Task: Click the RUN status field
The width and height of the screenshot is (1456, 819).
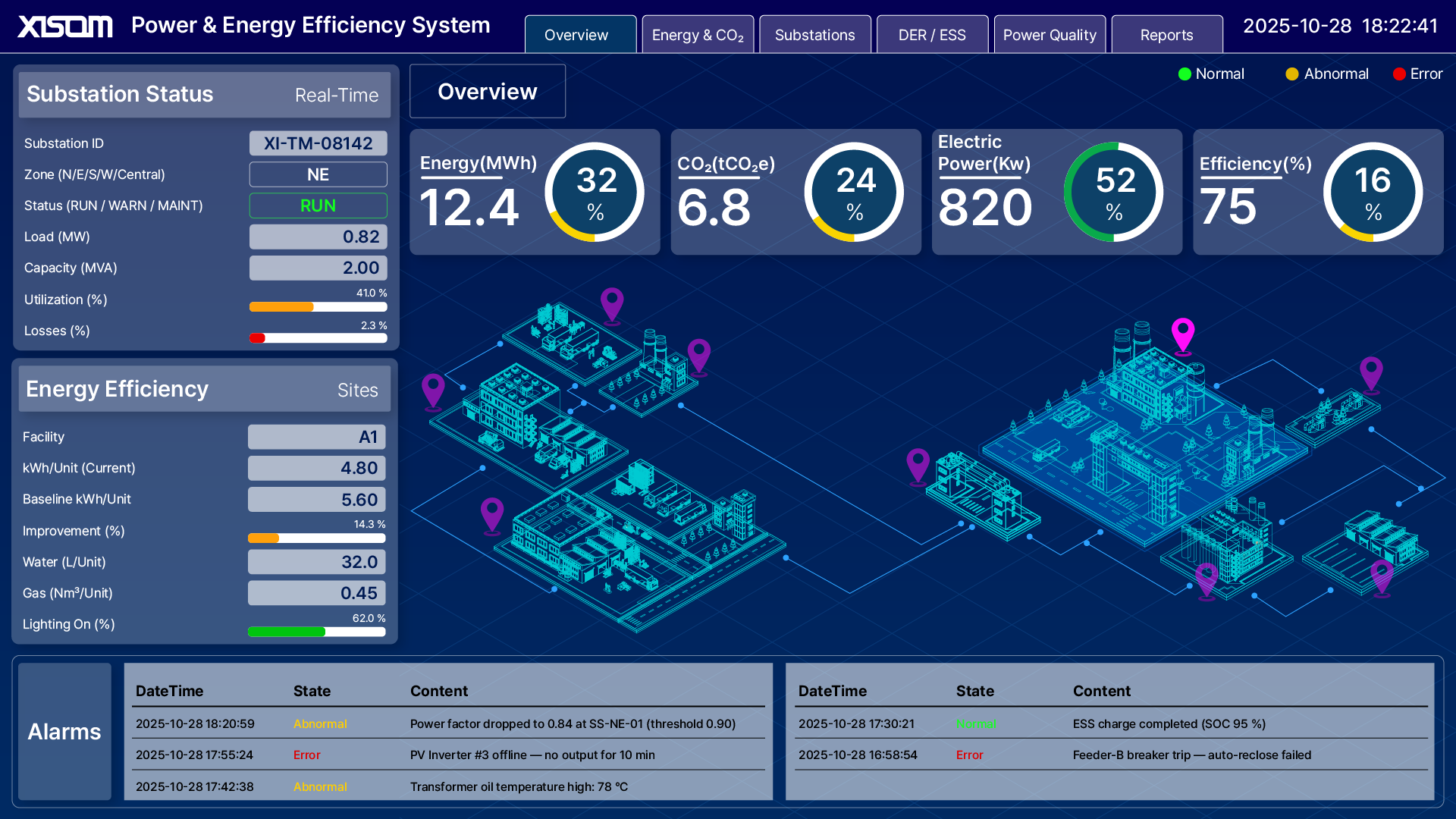Action: point(318,206)
